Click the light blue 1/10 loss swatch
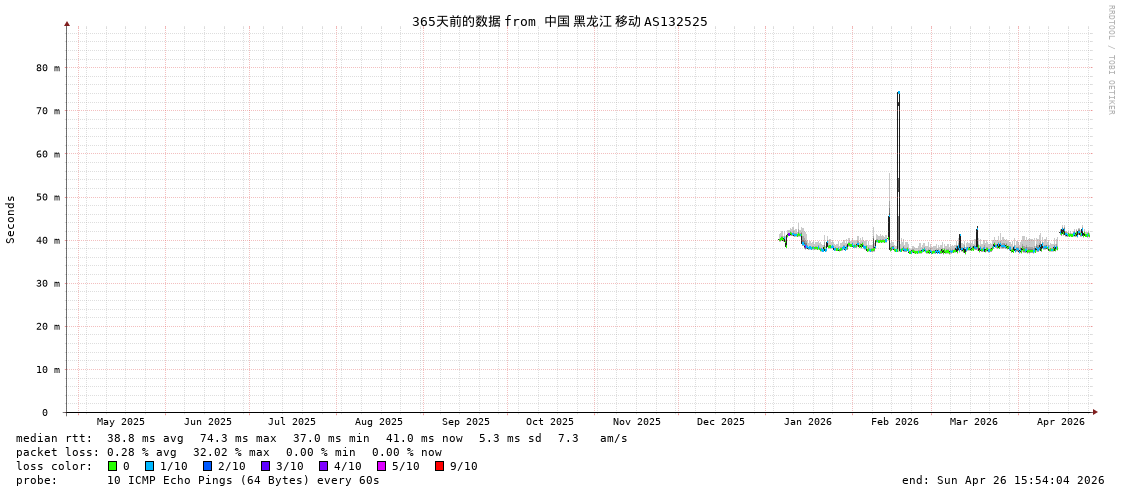Viewport: 1121px width, 494px height. point(149,466)
